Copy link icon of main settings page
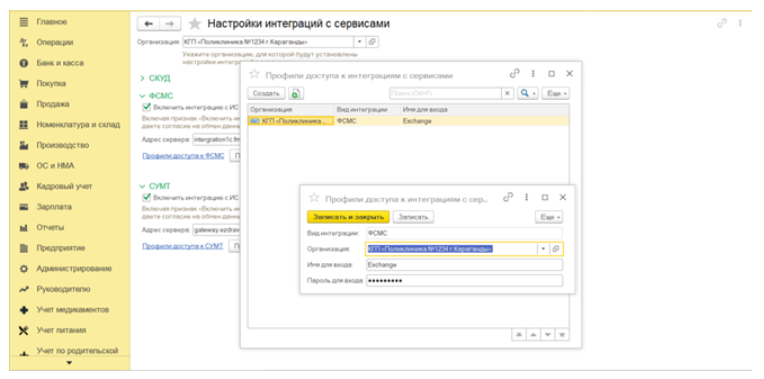764x379 pixels. [722, 23]
